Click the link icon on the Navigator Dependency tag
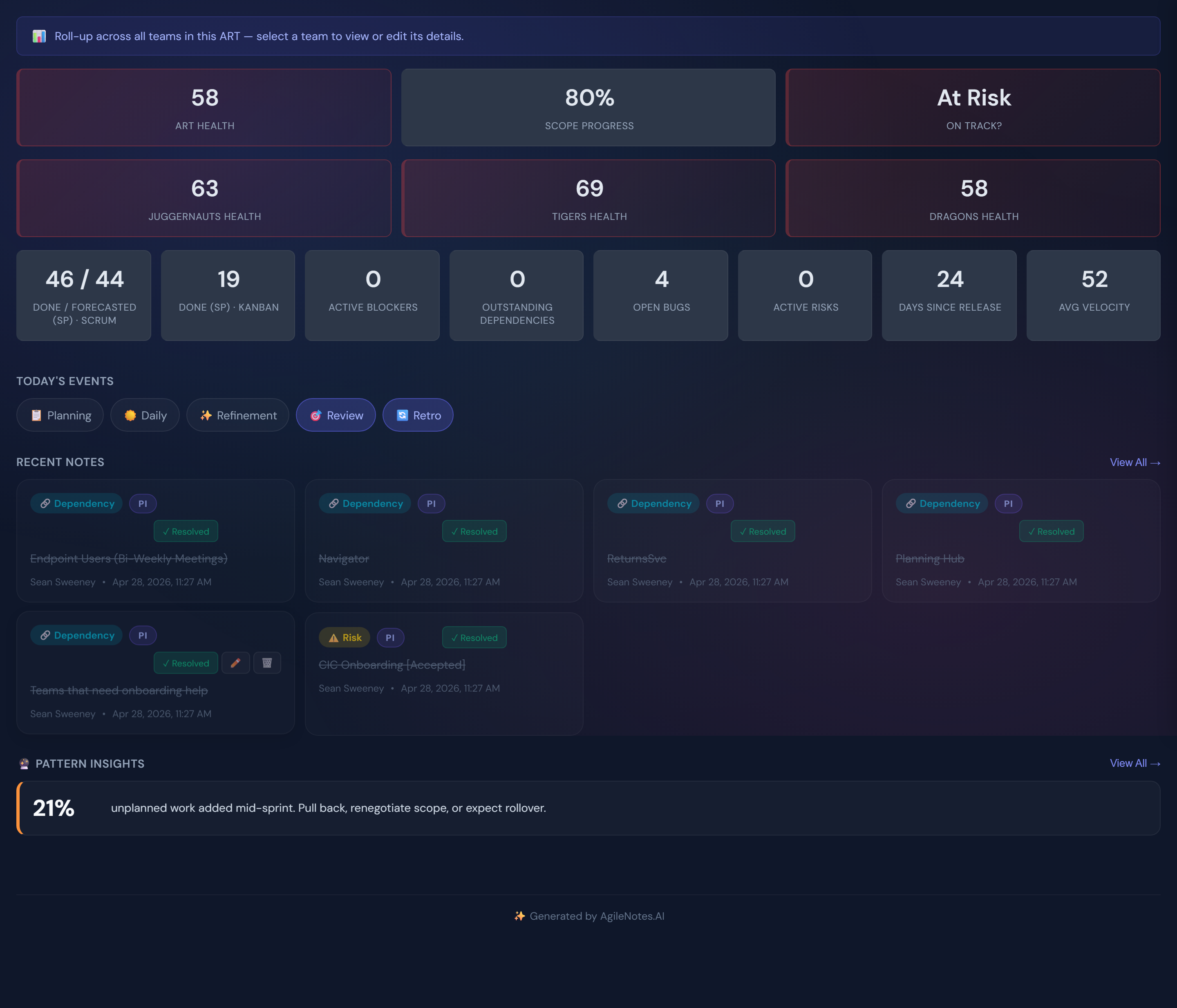Image resolution: width=1177 pixels, height=1008 pixels. [x=333, y=504]
